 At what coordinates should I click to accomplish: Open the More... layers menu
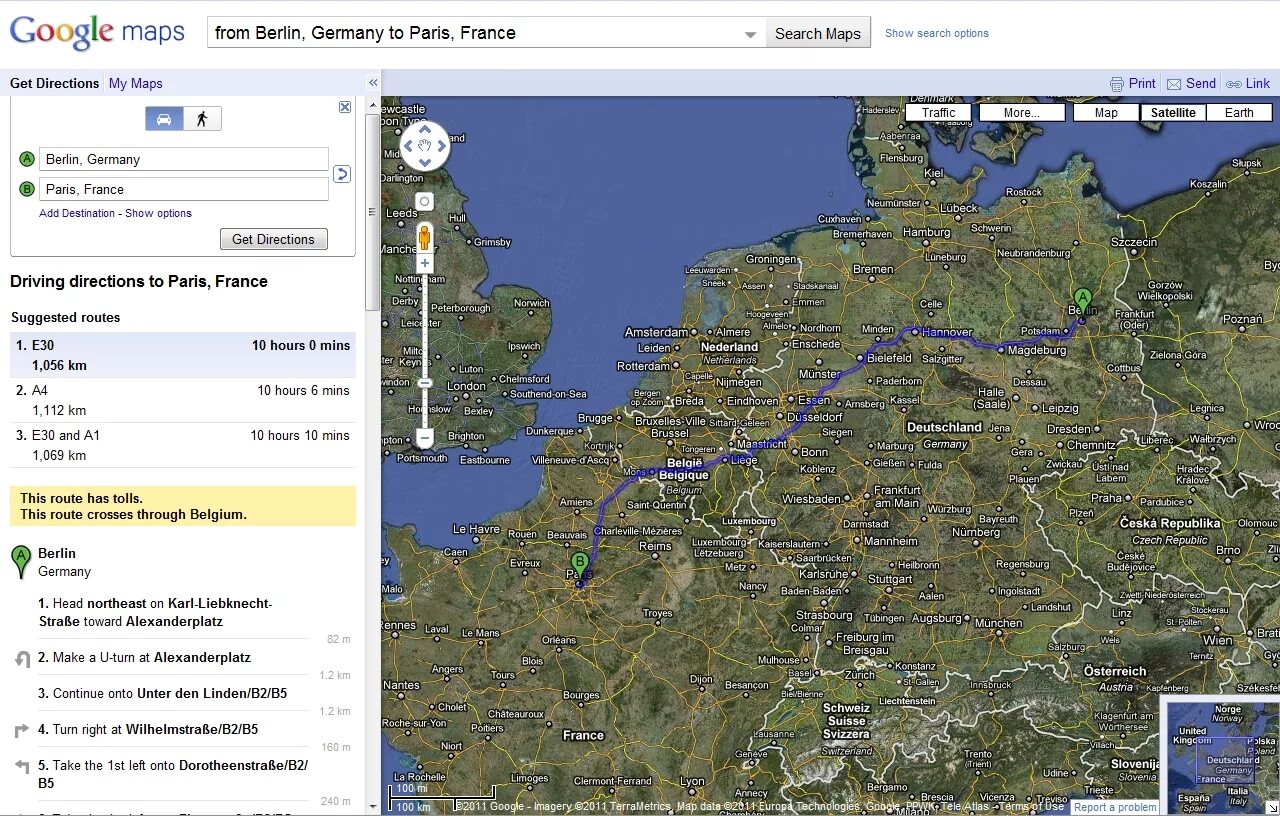[x=1021, y=113]
